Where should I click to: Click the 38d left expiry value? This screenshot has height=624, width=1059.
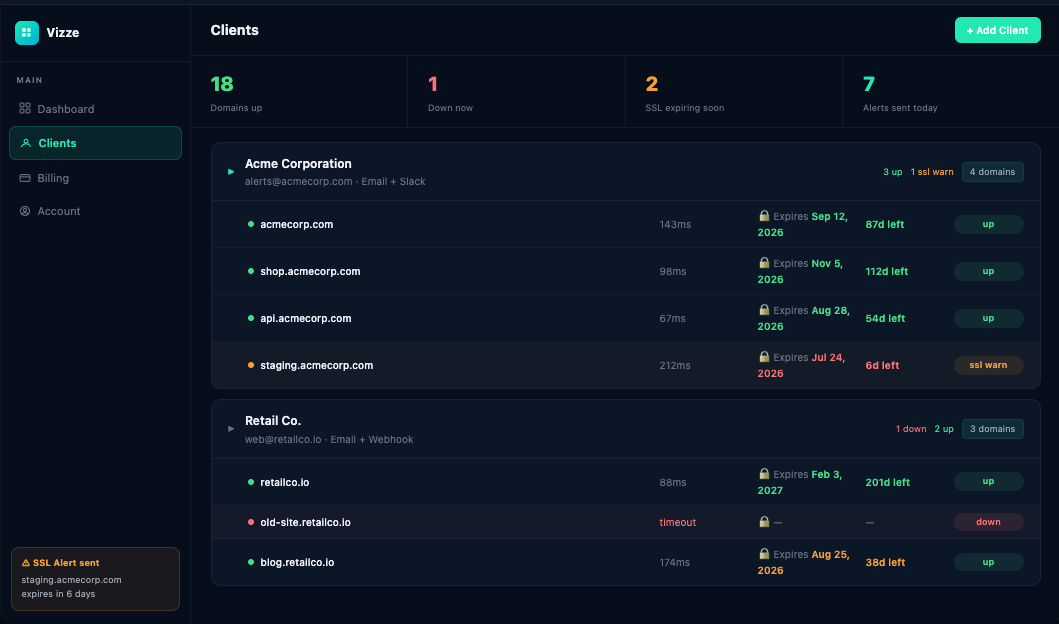[x=885, y=562]
